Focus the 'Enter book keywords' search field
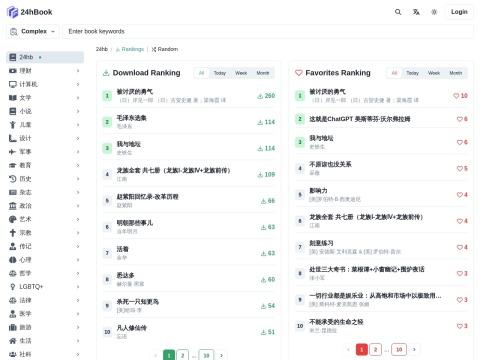The image size is (480, 360). click(268, 31)
